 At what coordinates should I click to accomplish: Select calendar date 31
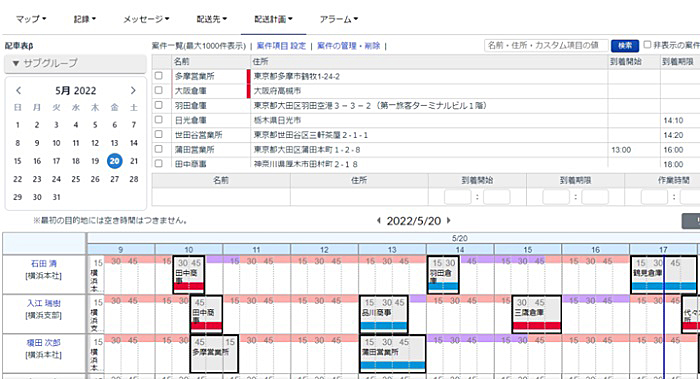56,197
